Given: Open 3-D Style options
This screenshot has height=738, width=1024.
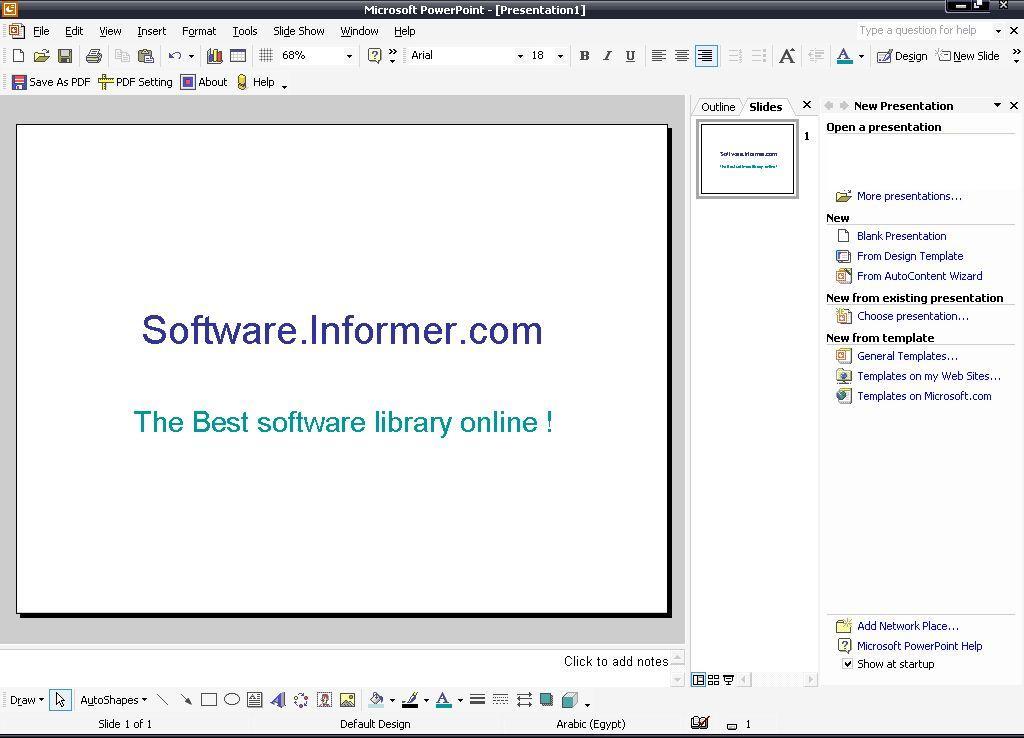Looking at the screenshot, I should [x=569, y=700].
